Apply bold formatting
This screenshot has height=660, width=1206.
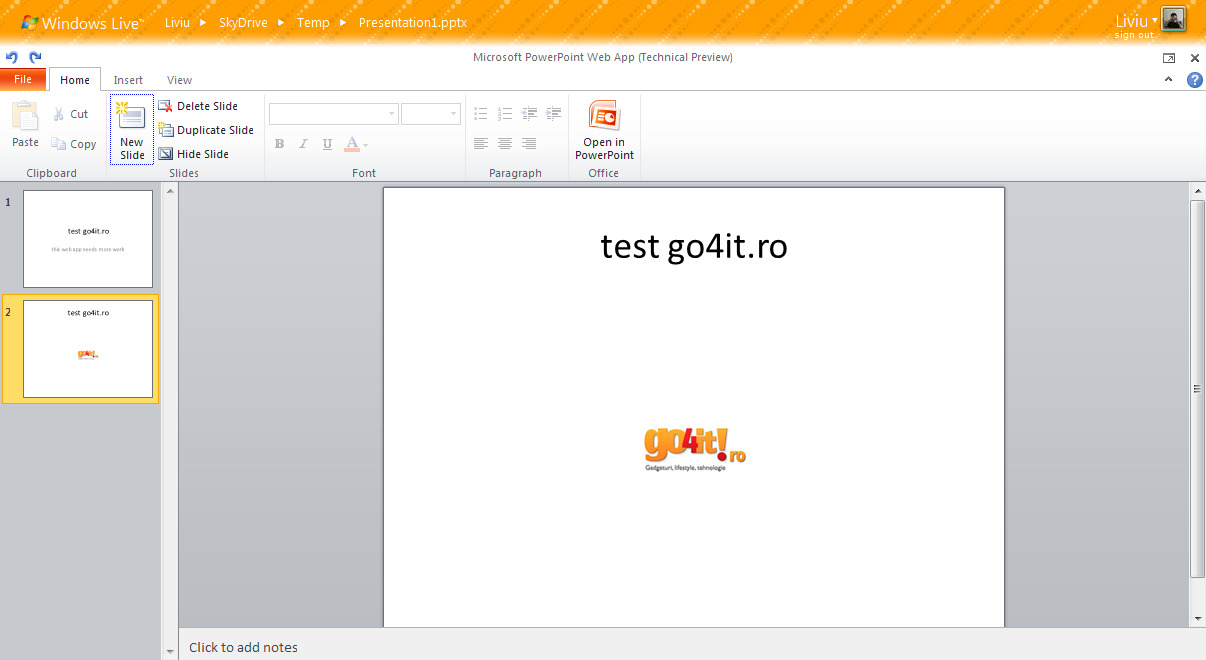pos(279,144)
